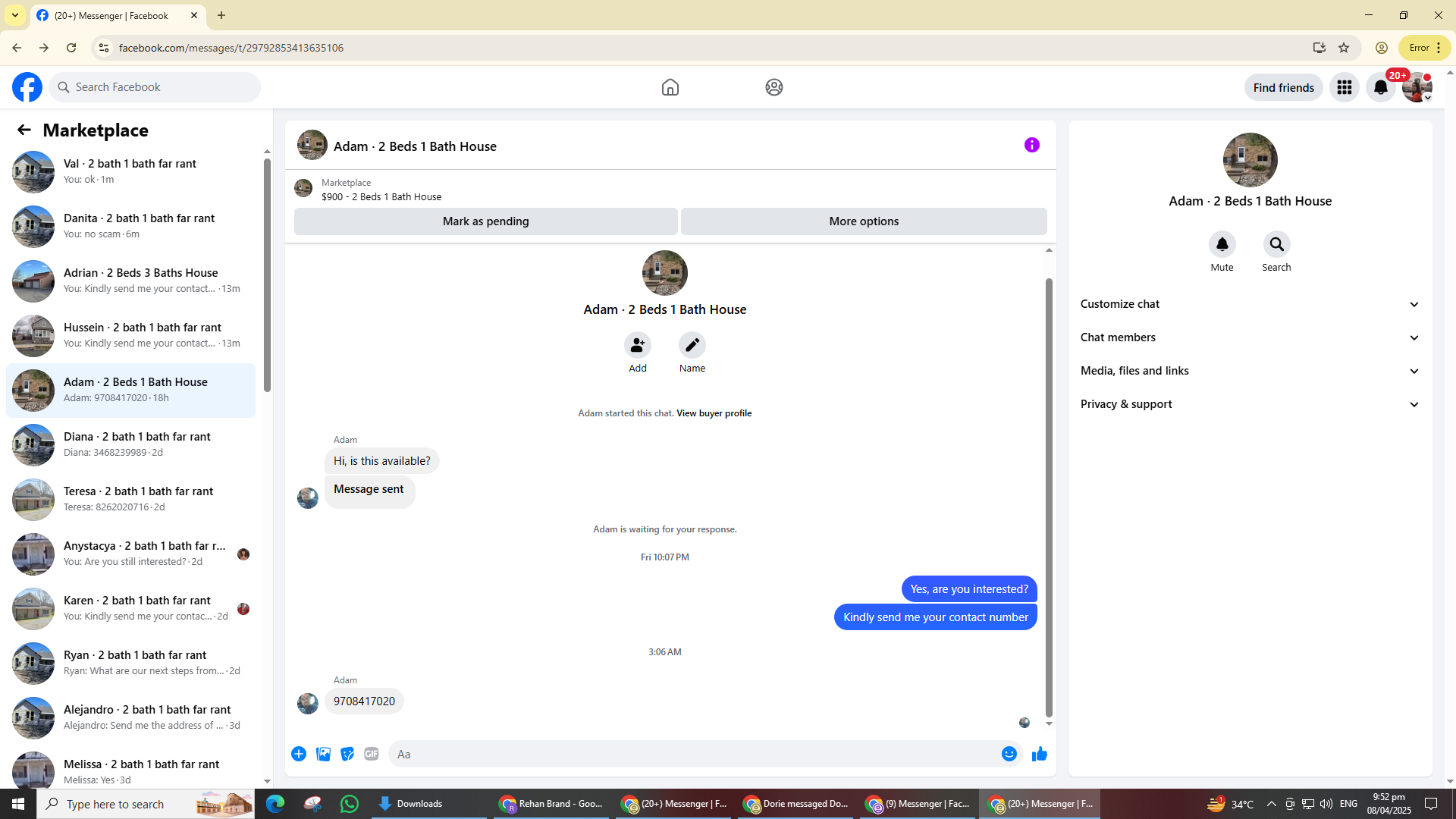Open the emoji picker in message box
Image resolution: width=1456 pixels, height=819 pixels.
click(1009, 754)
